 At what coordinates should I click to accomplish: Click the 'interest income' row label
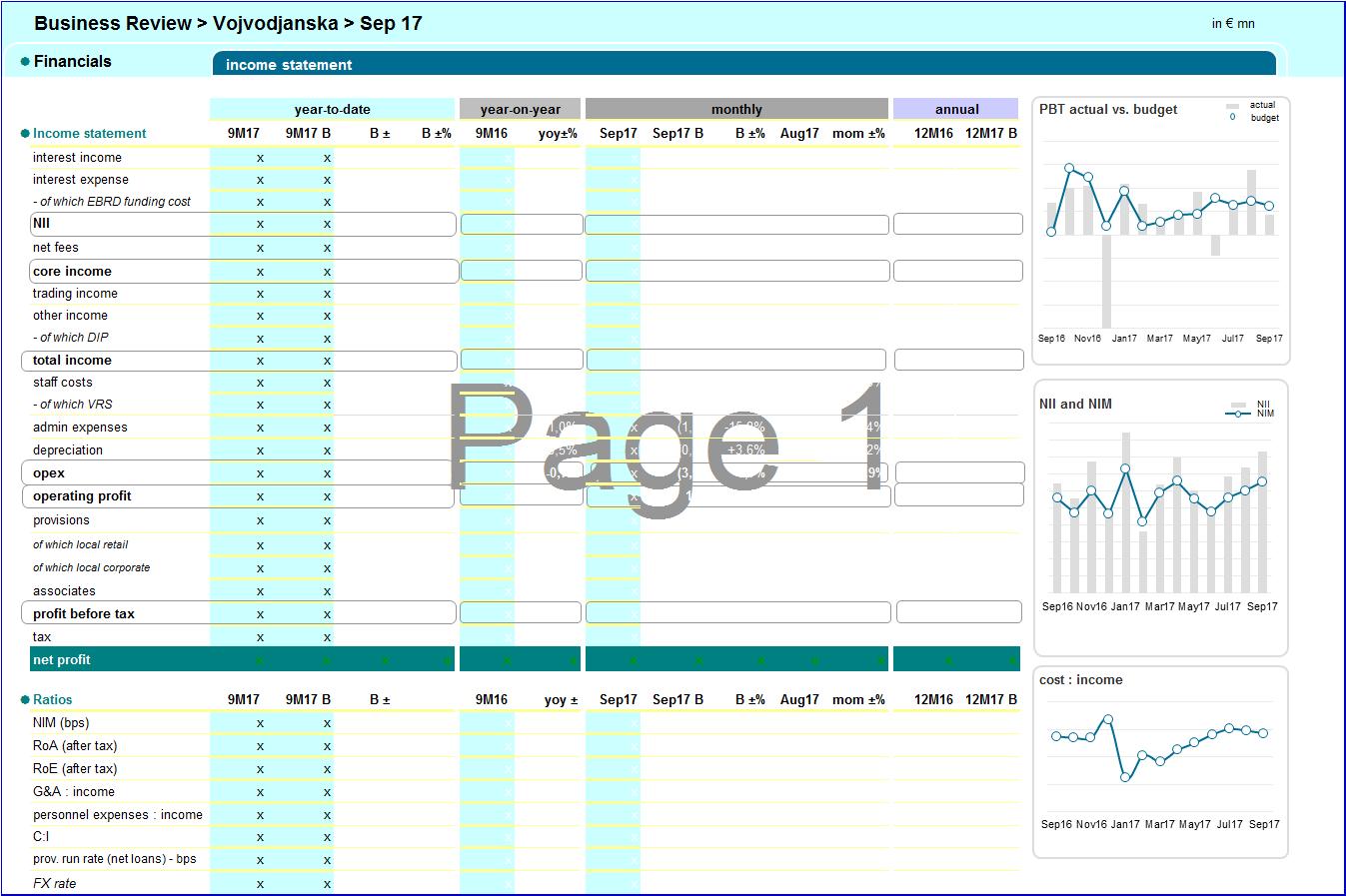click(x=77, y=157)
